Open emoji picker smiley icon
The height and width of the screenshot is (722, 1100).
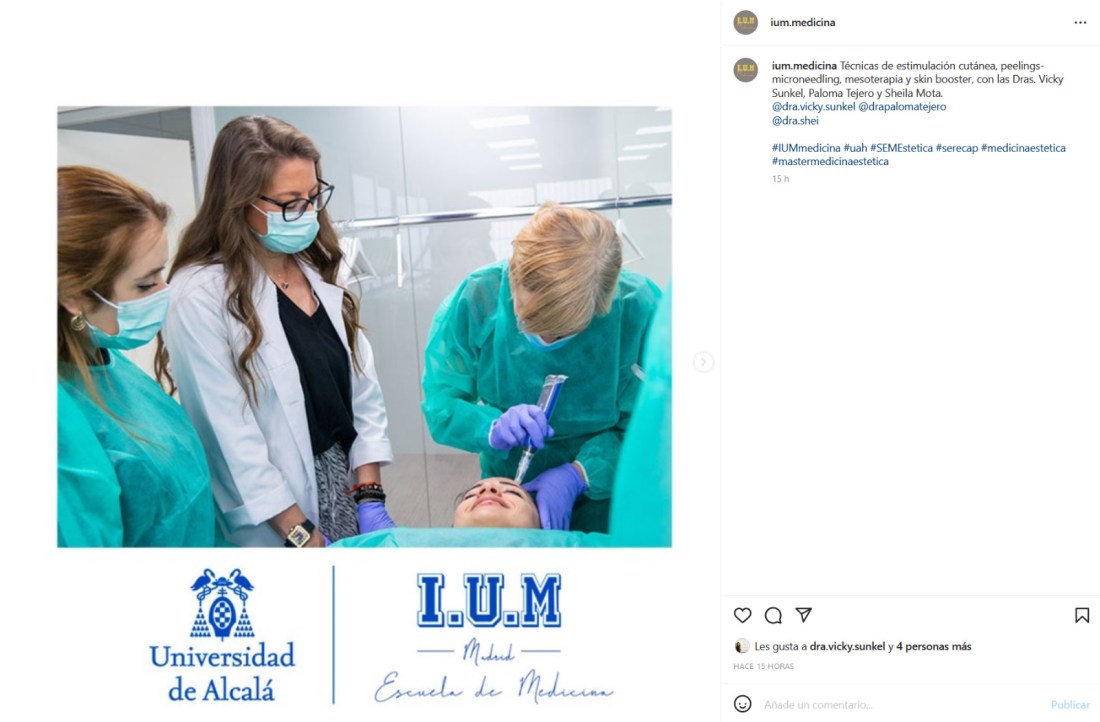(742, 703)
